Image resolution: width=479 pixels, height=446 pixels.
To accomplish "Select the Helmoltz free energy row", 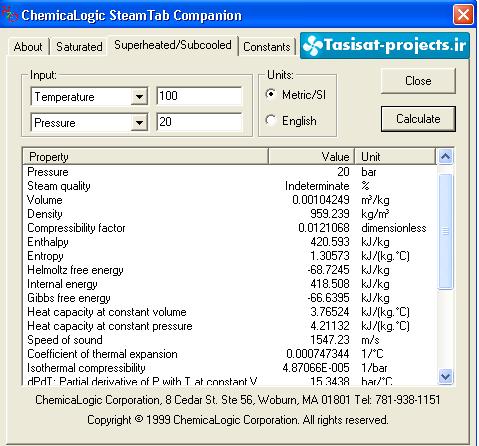I will click(x=230, y=270).
